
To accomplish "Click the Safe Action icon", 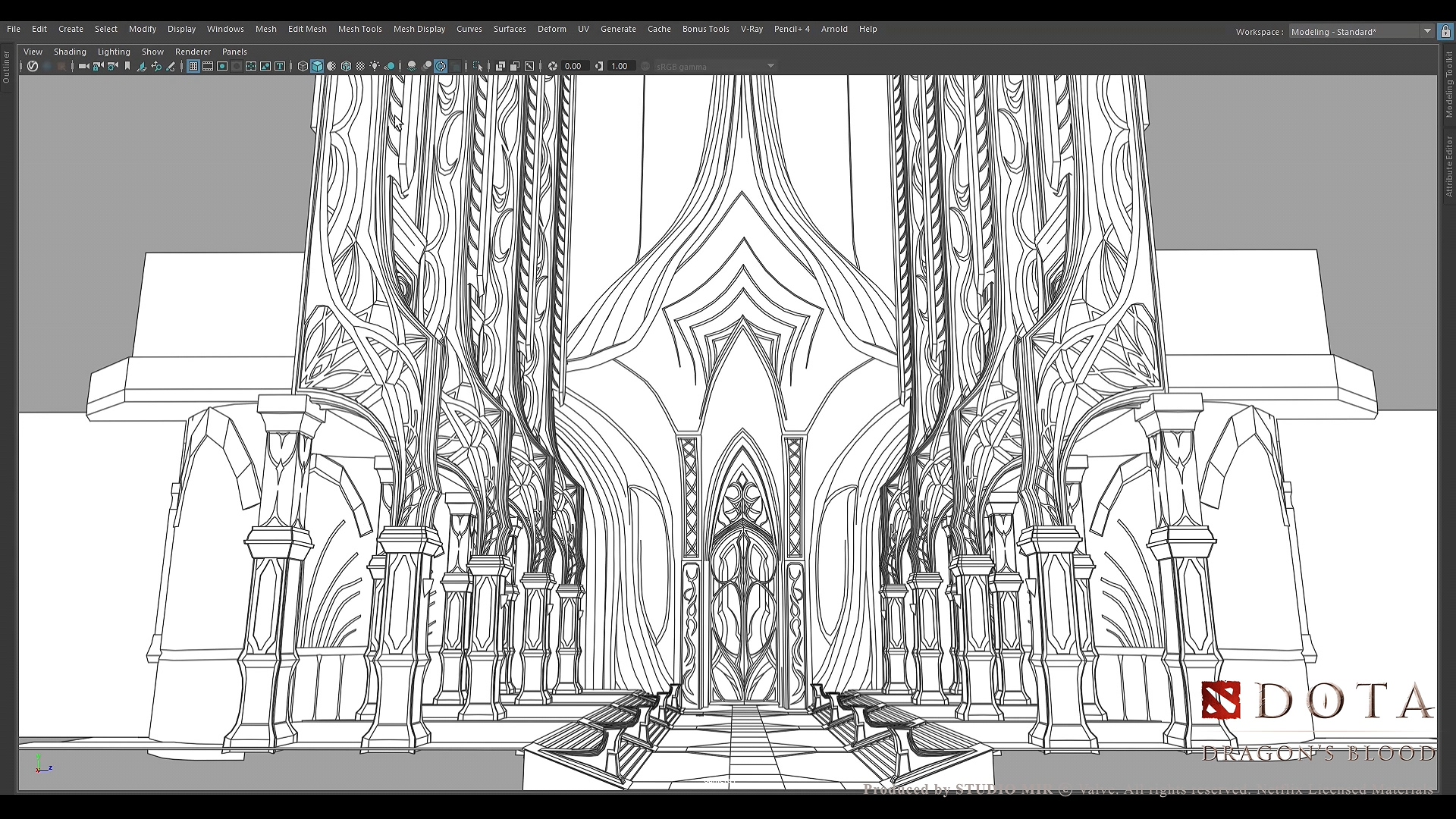I will coord(265,66).
